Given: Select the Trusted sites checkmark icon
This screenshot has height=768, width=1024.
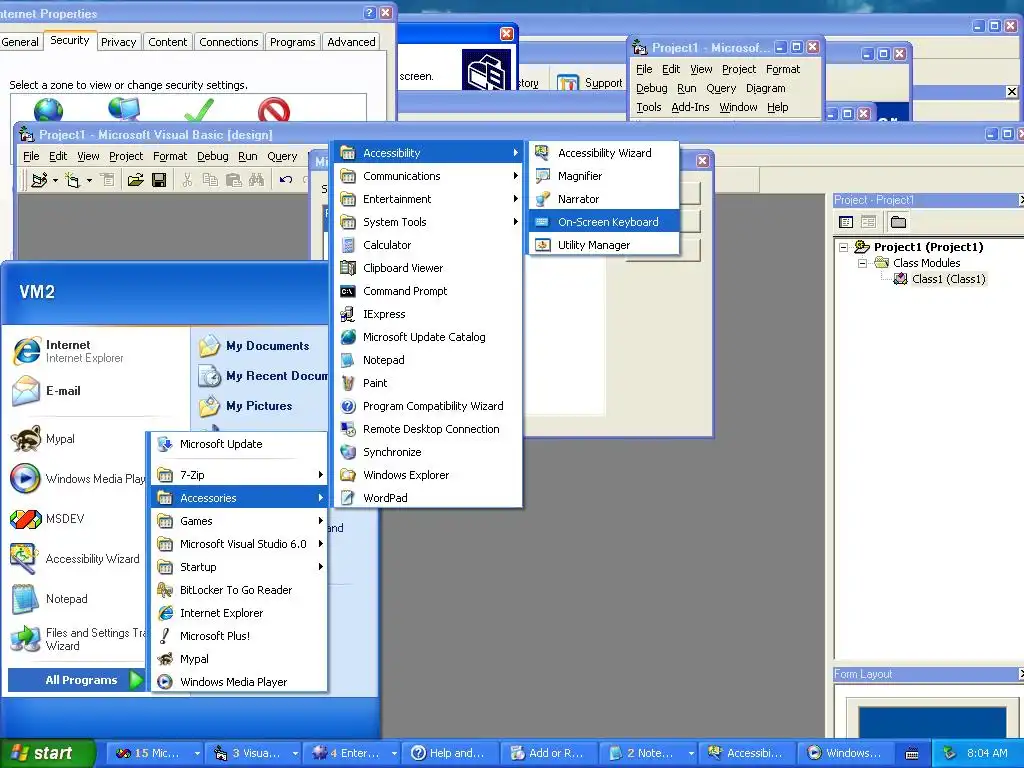Looking at the screenshot, I should (x=199, y=110).
